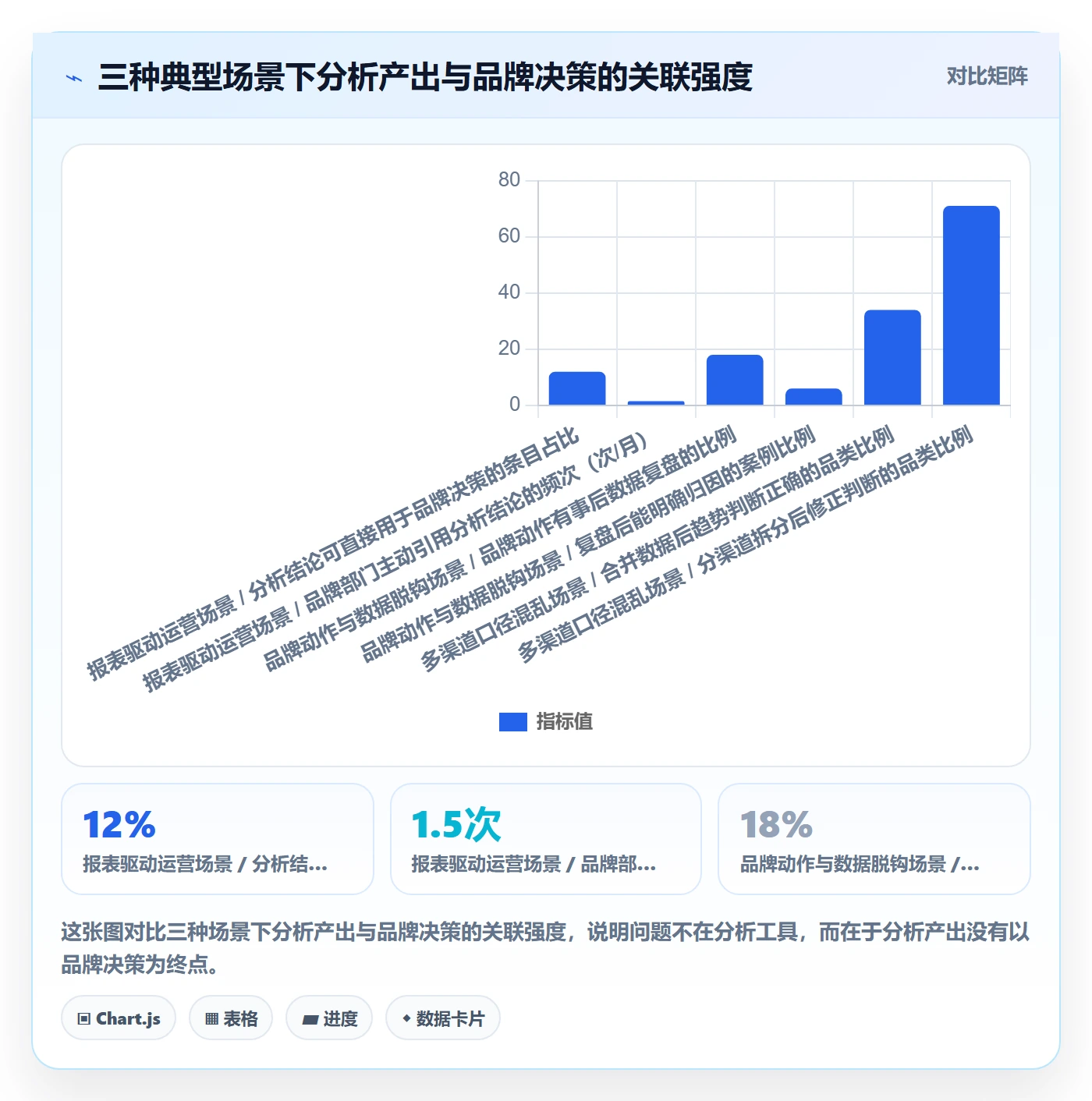Click the bar for 分析结论可直接用于品牌决策的条目占比

(577, 388)
